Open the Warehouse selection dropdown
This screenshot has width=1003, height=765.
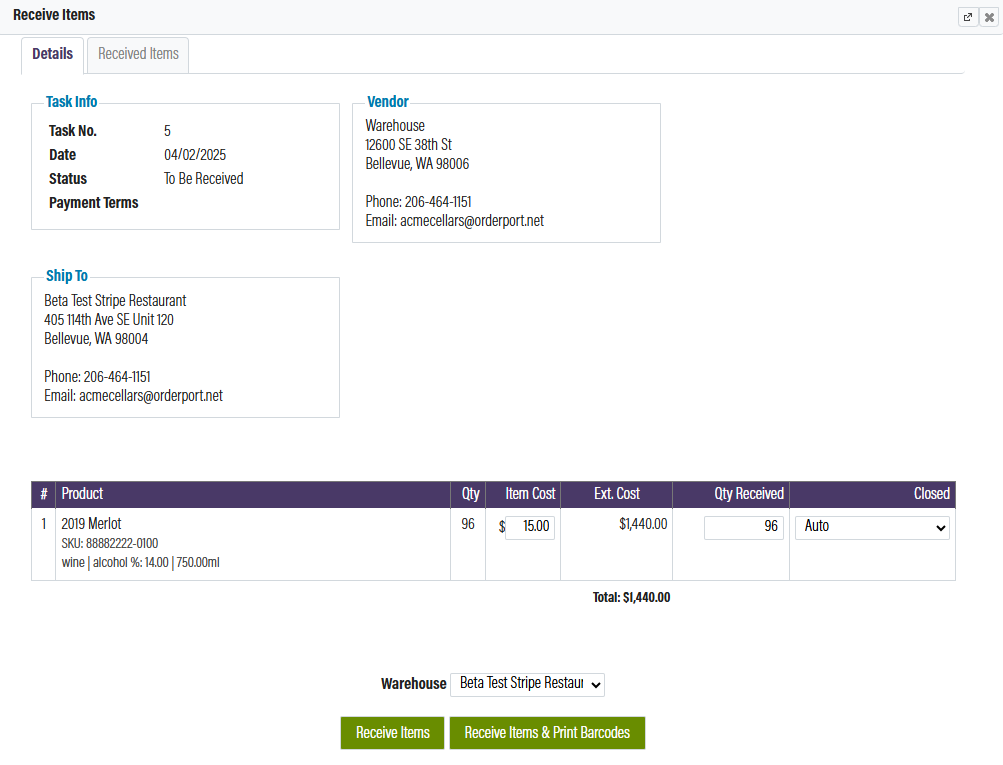click(x=527, y=684)
